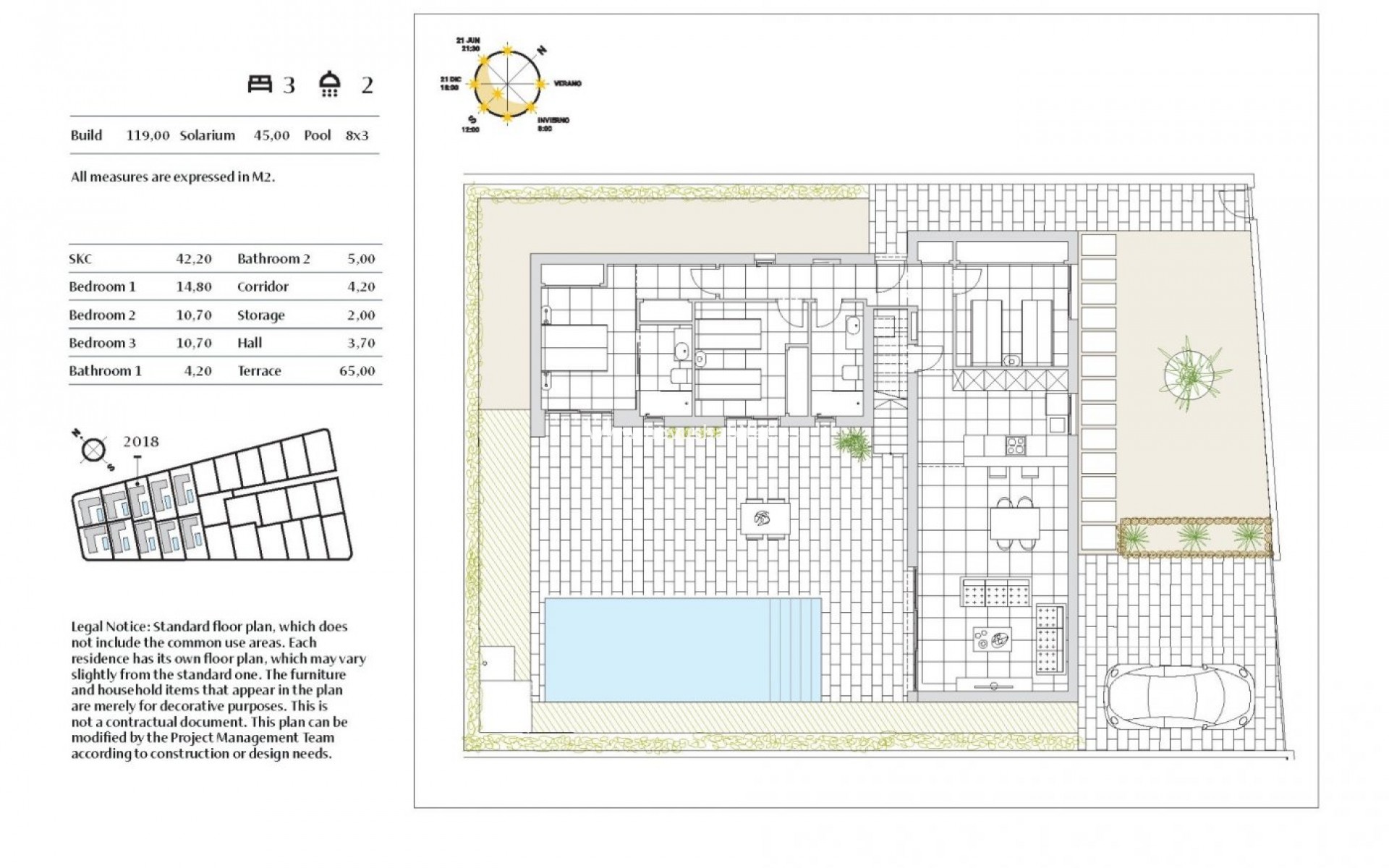The image size is (1389, 868).
Task: Click the "VERANO" label on sun diagram
Action: 568,84
